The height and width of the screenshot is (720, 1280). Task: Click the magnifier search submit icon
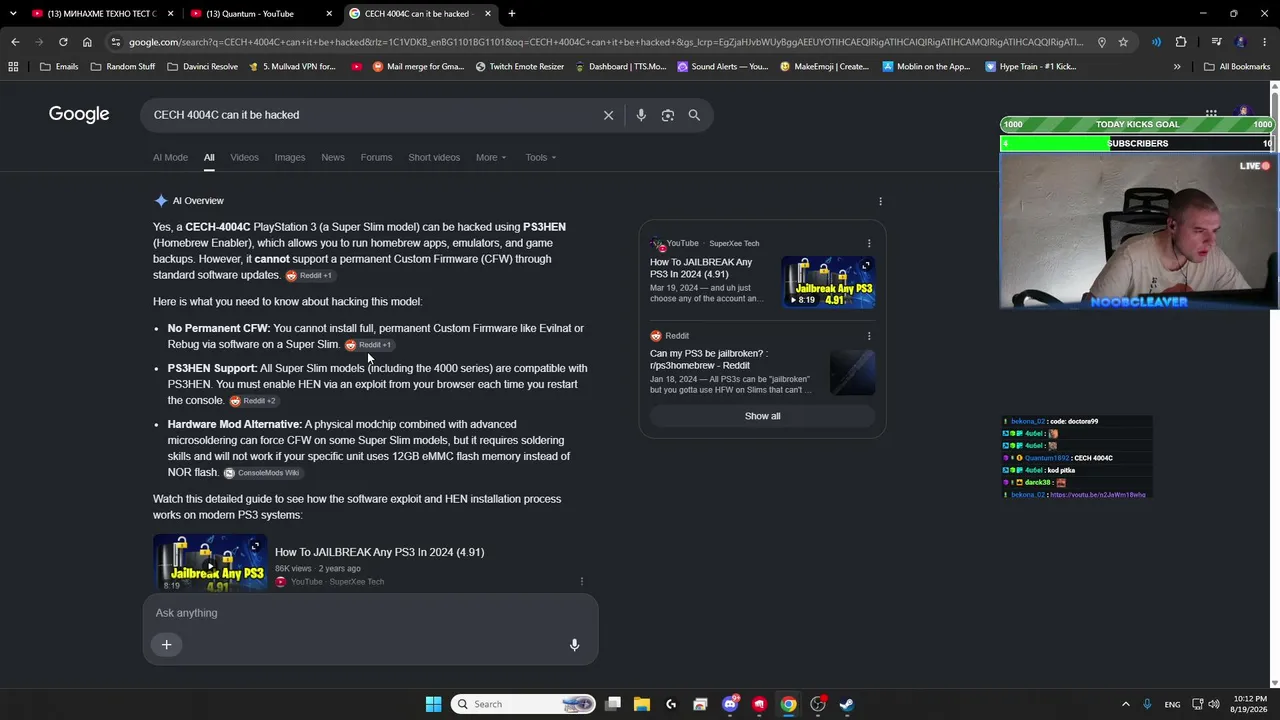[x=694, y=115]
